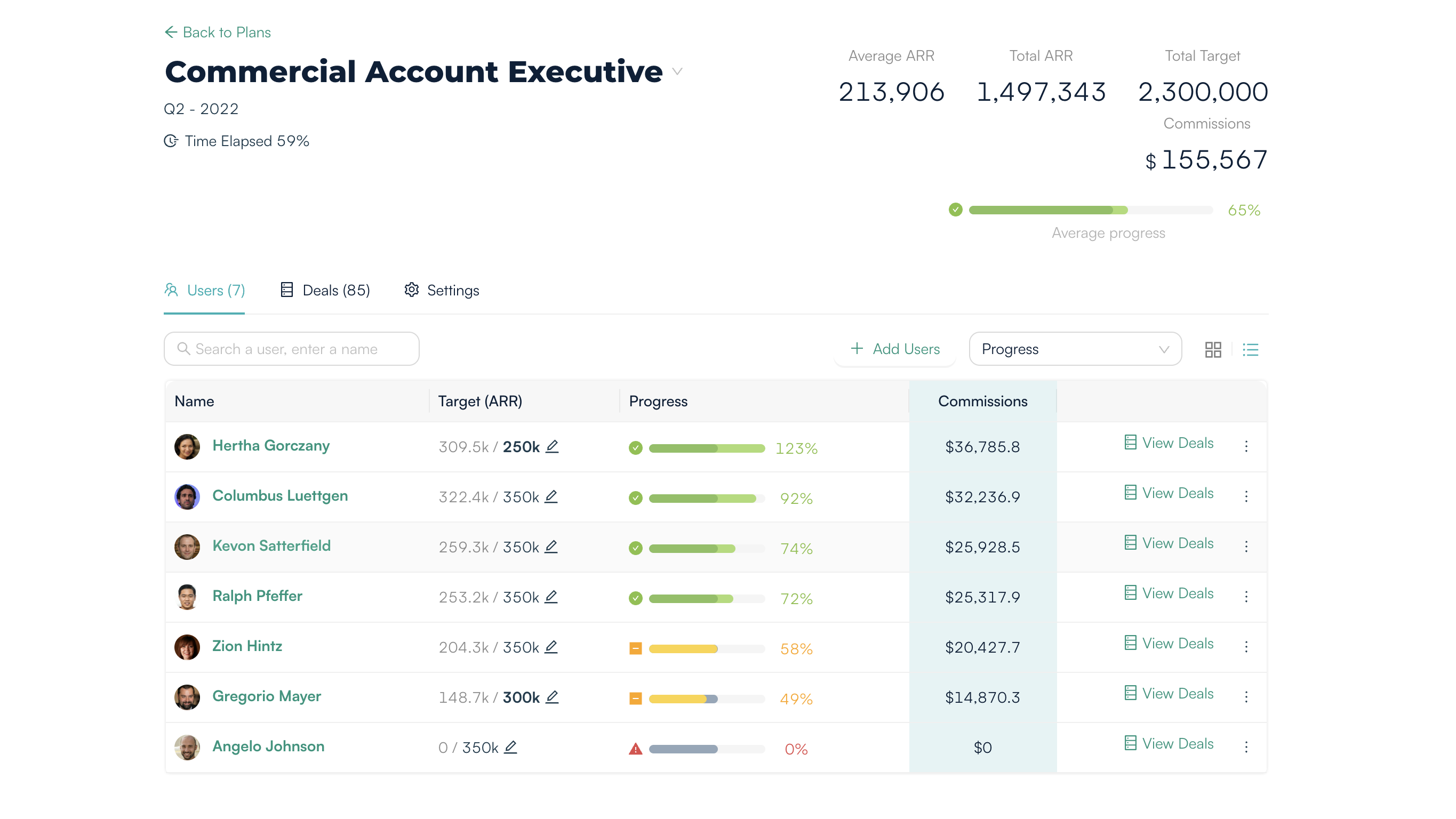This screenshot has height=819, width=1456.
Task: Focus the user search field
Action: coord(292,349)
